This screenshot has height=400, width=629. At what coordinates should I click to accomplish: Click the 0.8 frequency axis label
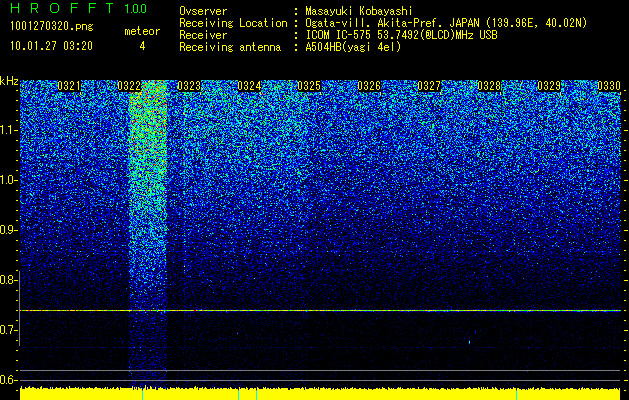click(8, 280)
